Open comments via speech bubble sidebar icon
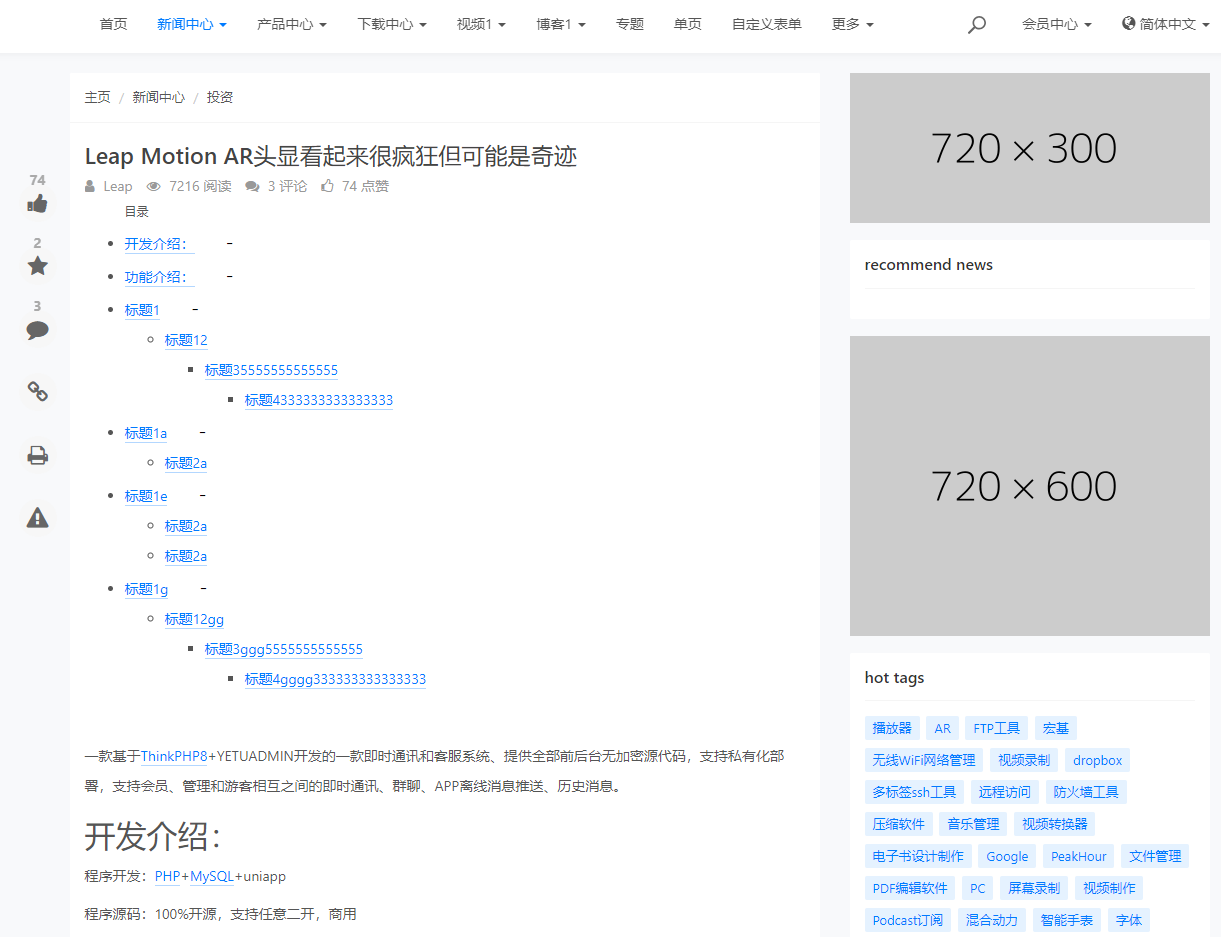Screen dimensions: 1221x937 (37, 330)
